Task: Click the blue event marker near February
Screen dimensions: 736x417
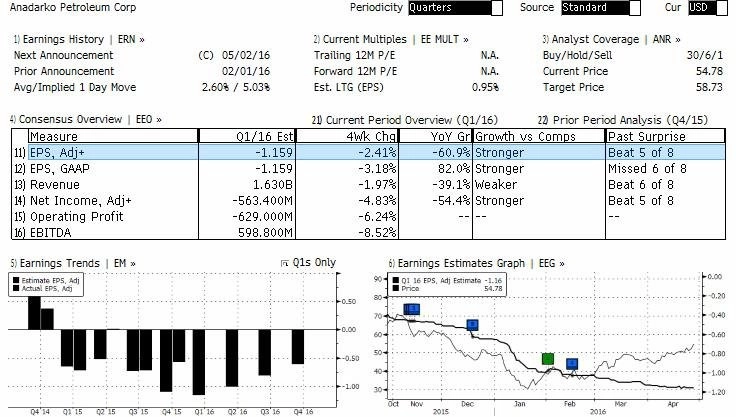Action: tap(572, 363)
